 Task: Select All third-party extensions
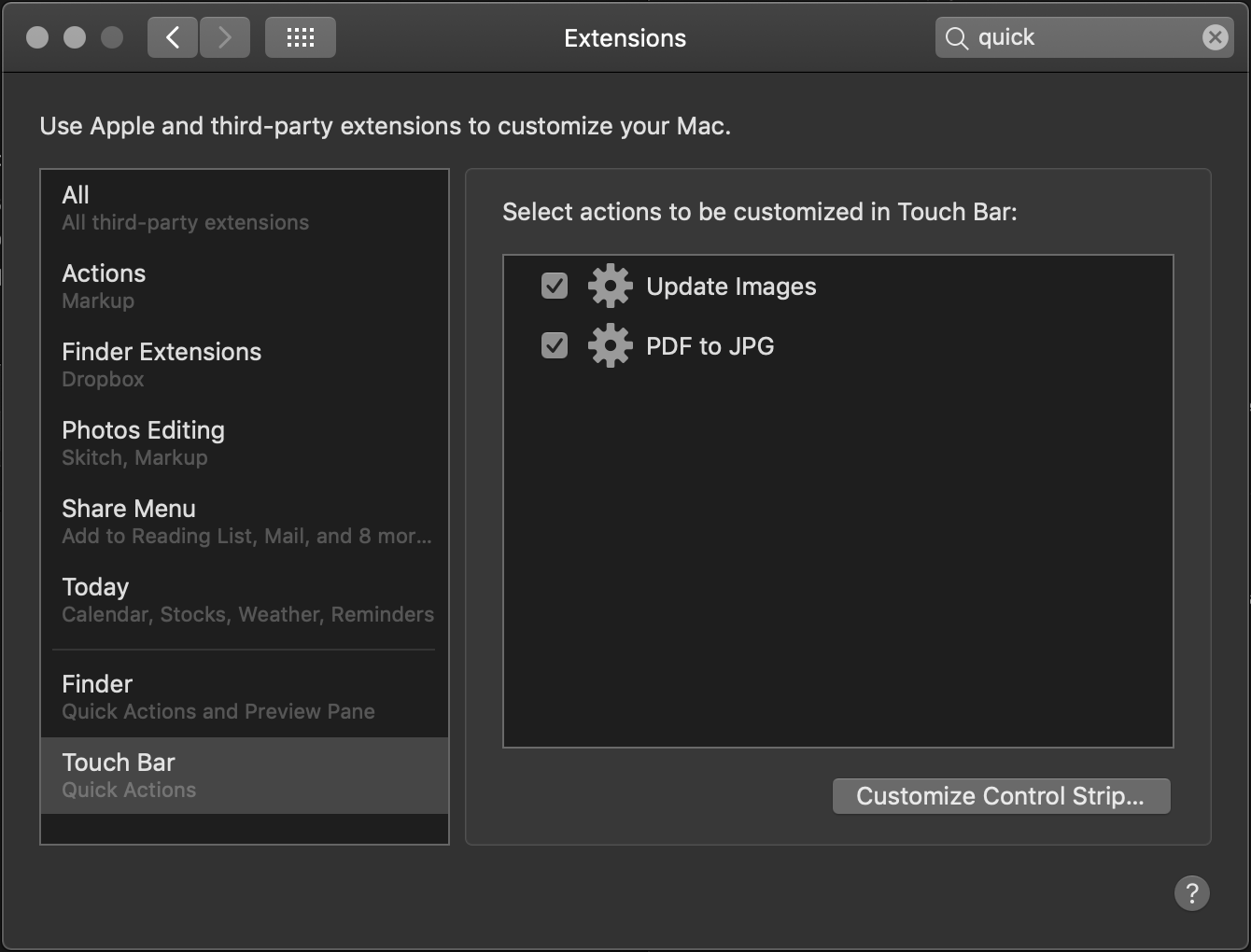(245, 208)
